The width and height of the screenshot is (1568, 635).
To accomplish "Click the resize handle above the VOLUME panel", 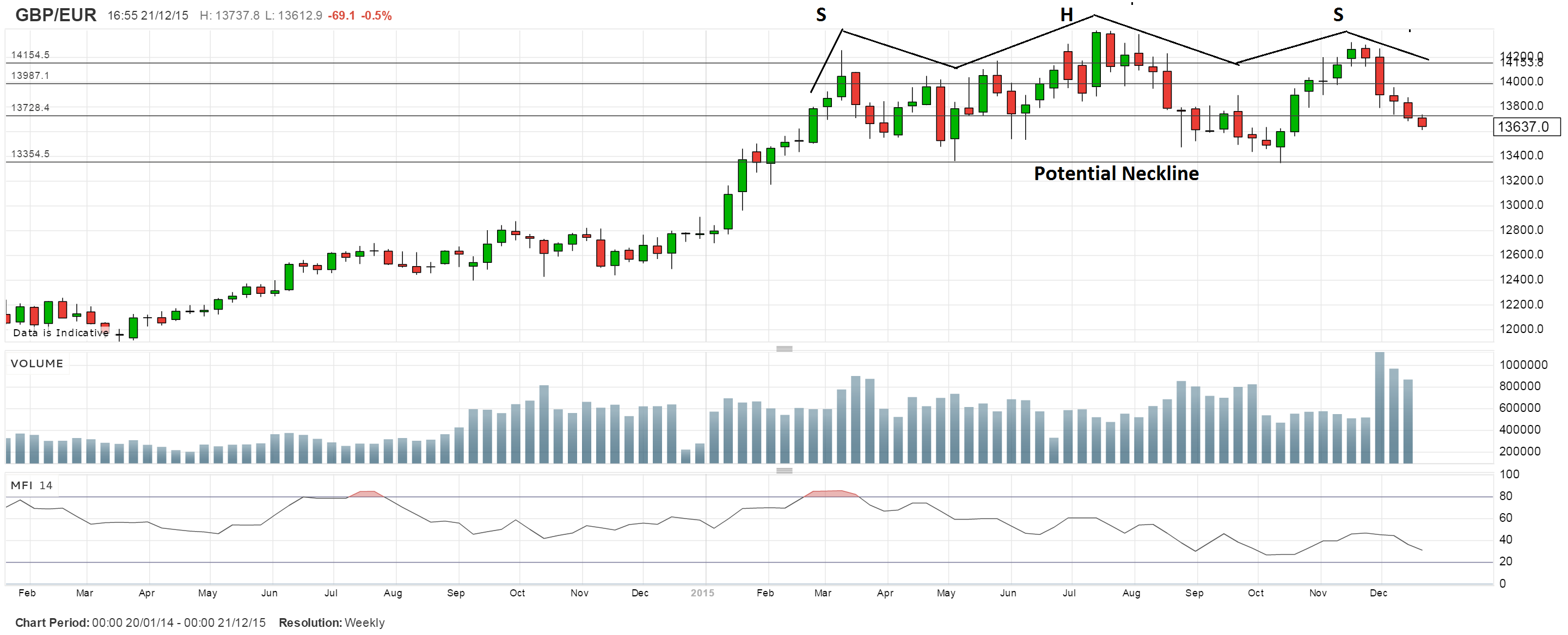I will tap(784, 349).
